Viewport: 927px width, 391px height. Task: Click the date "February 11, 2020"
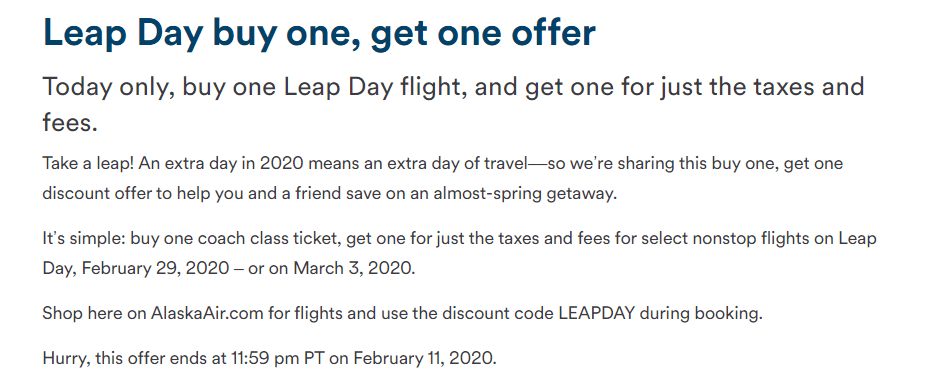click(x=425, y=358)
